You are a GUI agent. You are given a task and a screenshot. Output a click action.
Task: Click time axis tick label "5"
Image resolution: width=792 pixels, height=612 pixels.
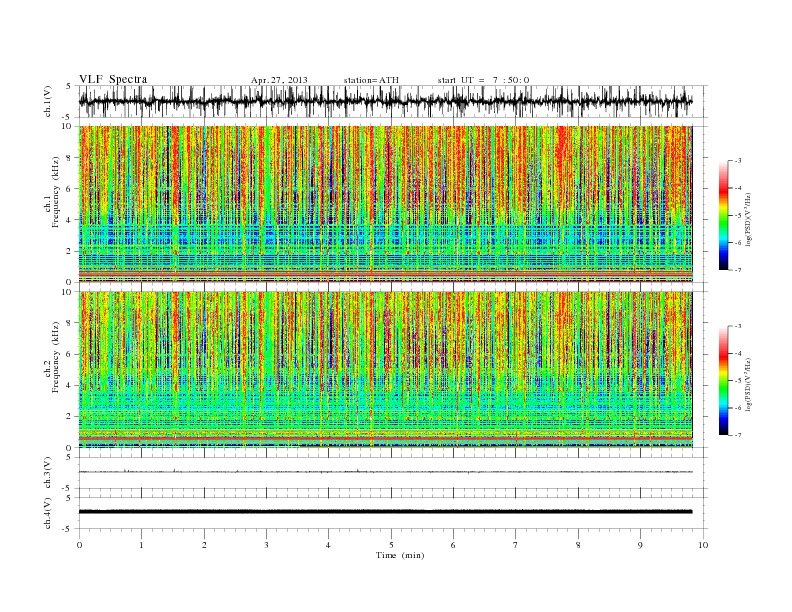[391, 545]
